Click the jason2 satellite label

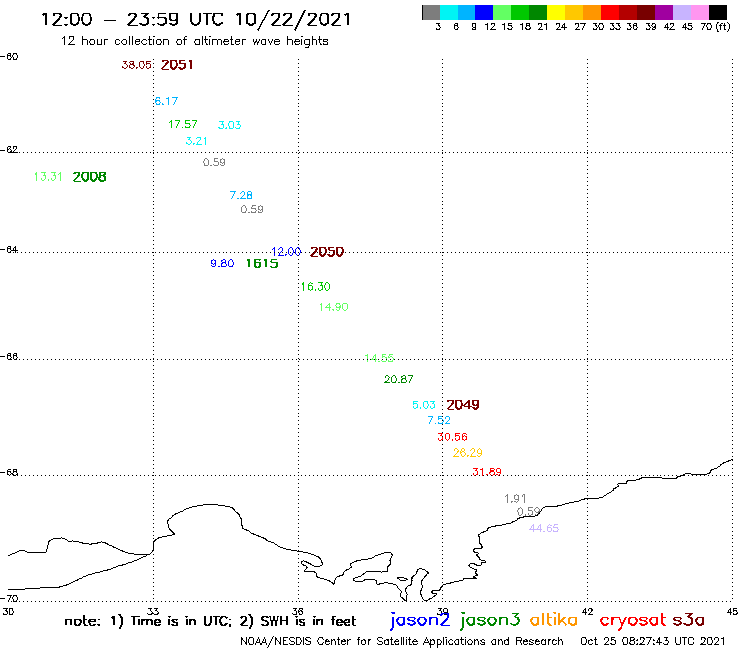click(420, 620)
